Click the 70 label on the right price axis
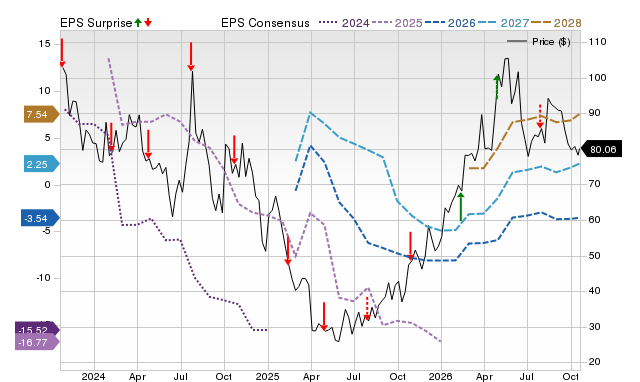Image resolution: width=640 pixels, height=382 pixels. 595,184
